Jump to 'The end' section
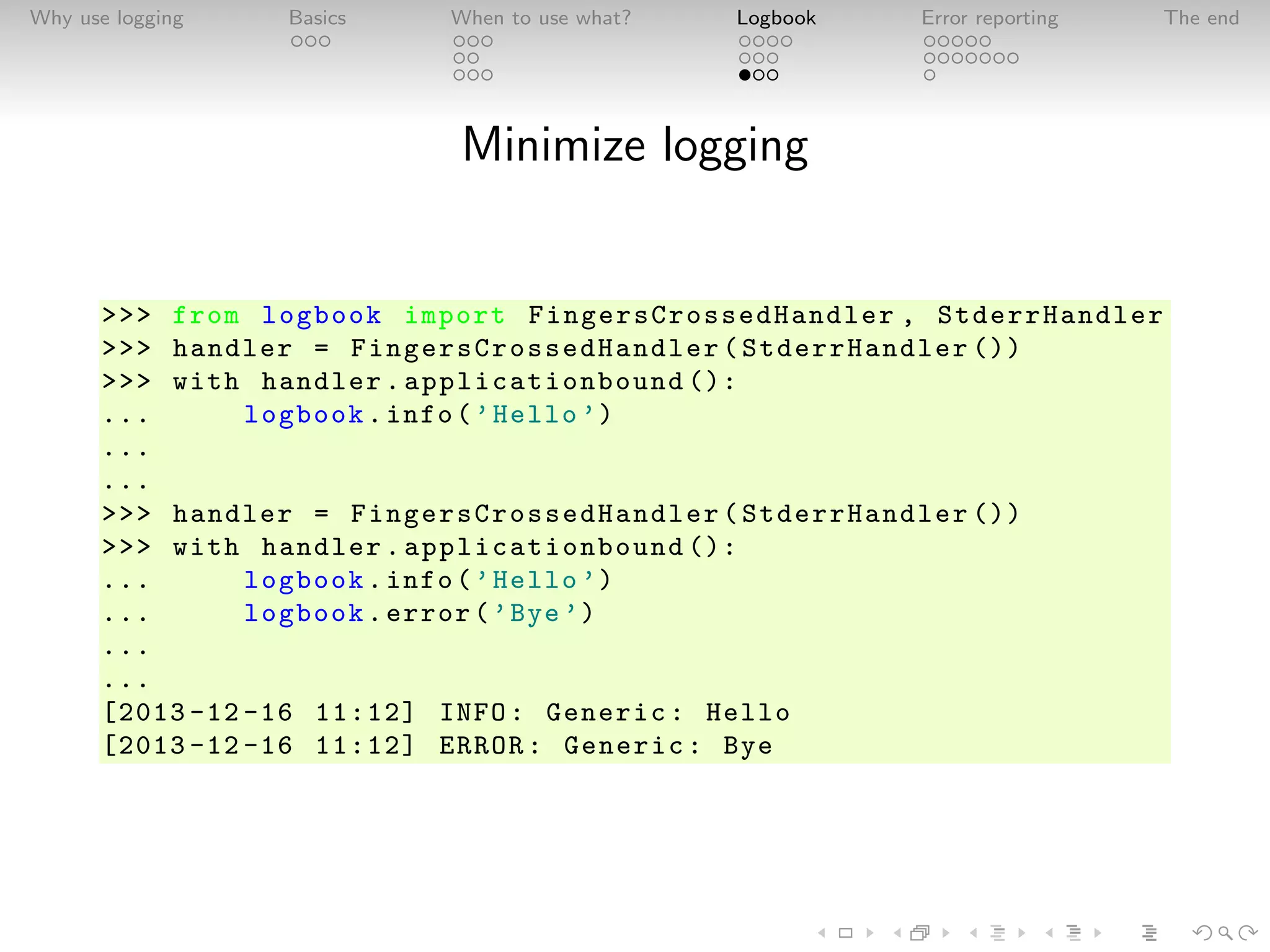The width and height of the screenshot is (1270, 952). [x=1201, y=18]
